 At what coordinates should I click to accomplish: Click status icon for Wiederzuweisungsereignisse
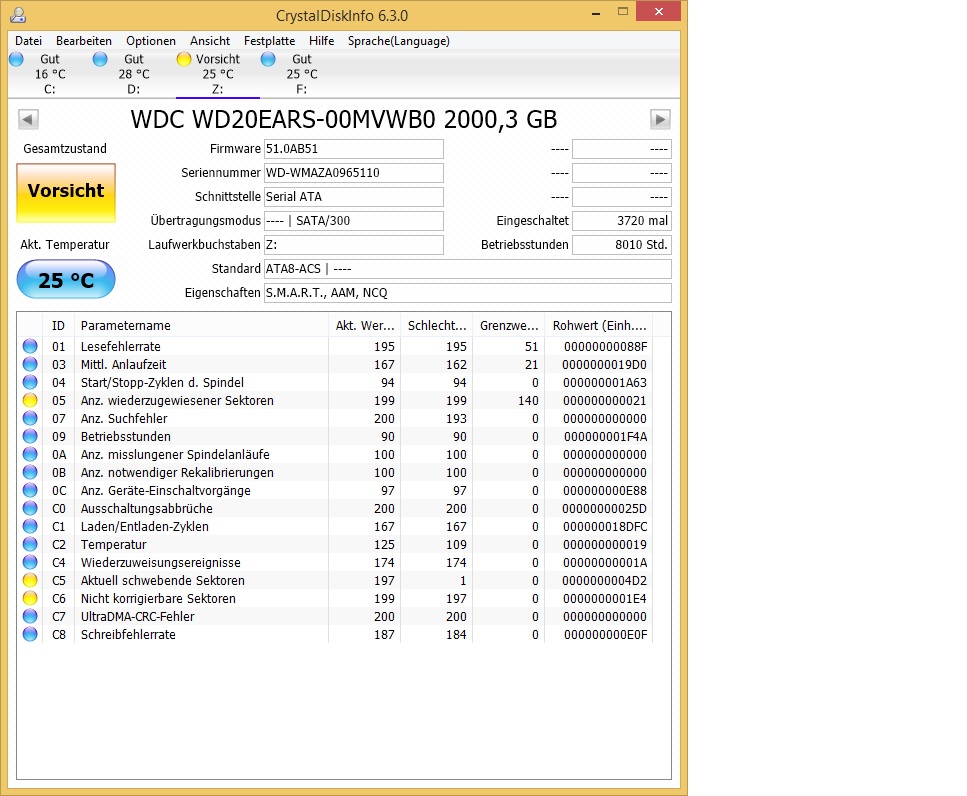[30, 562]
